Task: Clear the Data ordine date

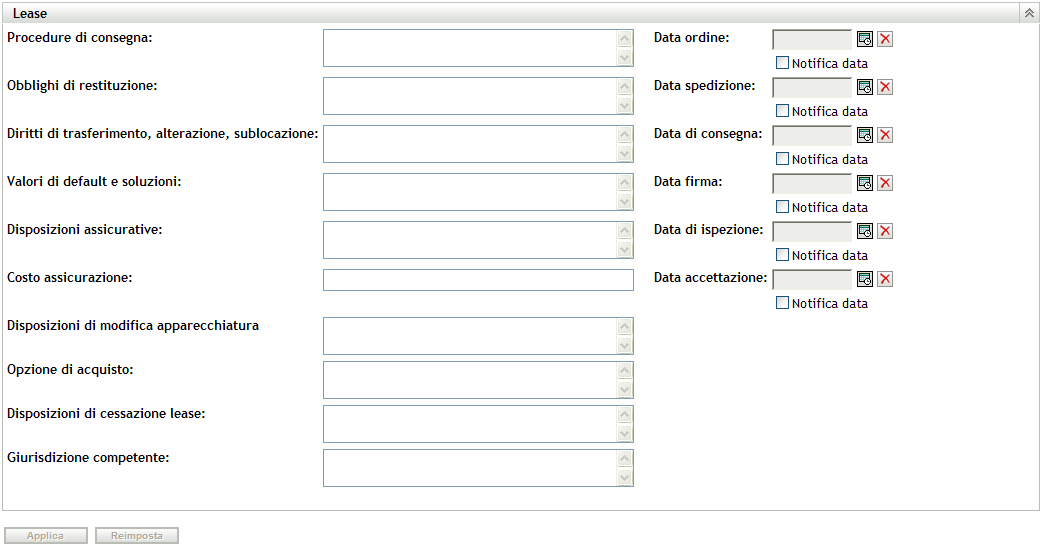Action: 885,39
